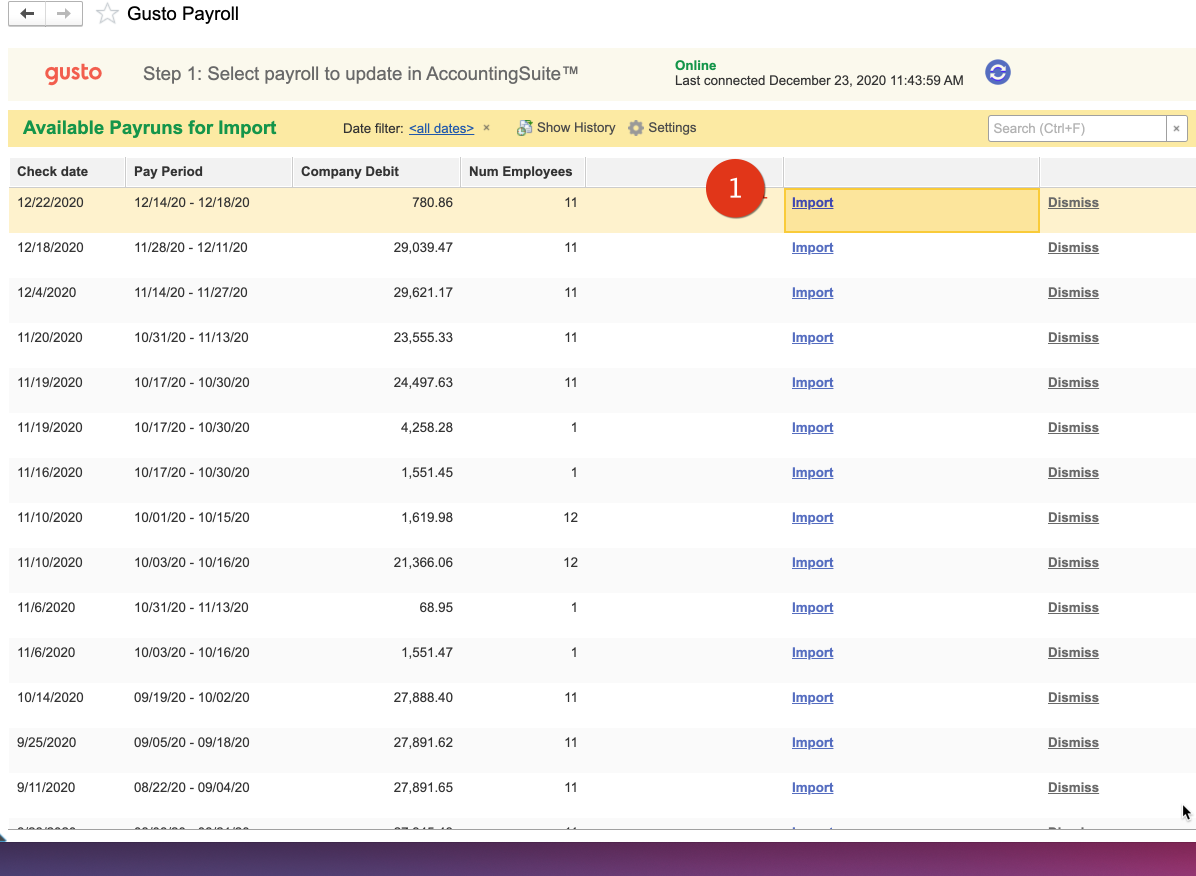Image resolution: width=1196 pixels, height=876 pixels.
Task: Select pay period 08/22/20 - 09/04/20
Action: pos(209,795)
